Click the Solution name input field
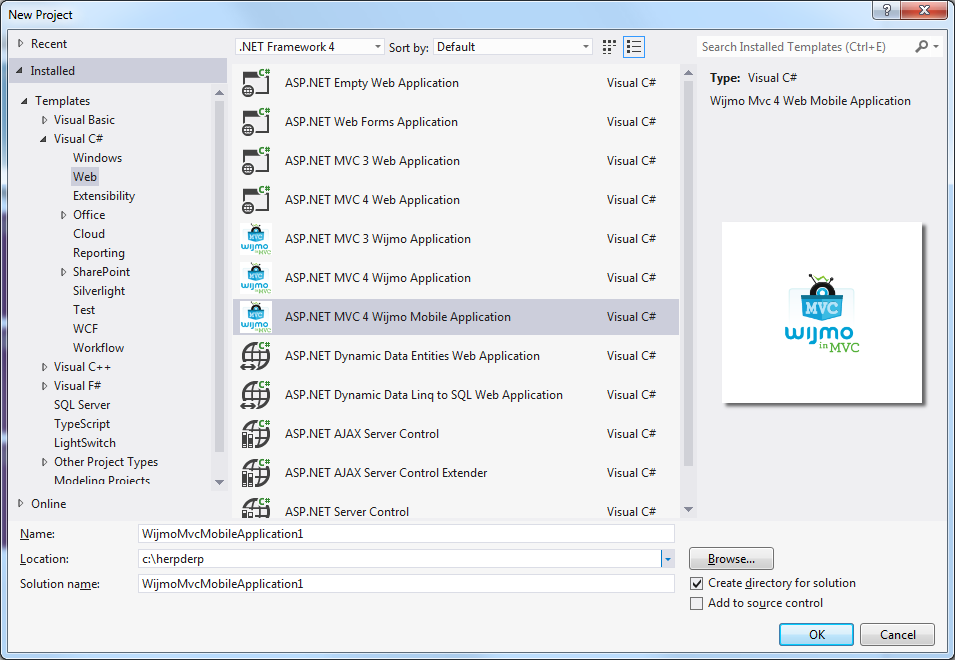This screenshot has width=955, height=660. pos(406,584)
